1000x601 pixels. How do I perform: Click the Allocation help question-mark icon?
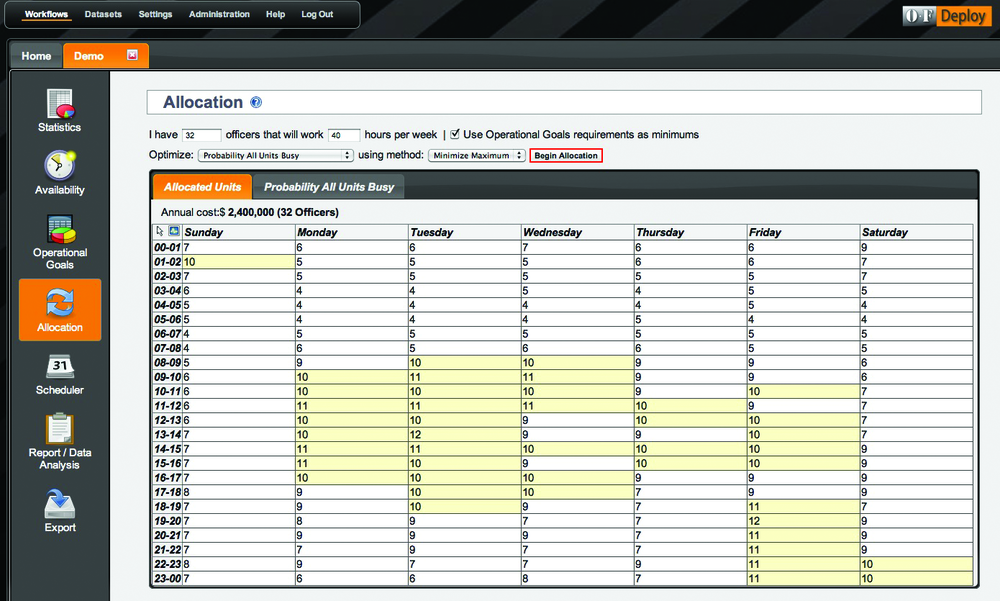(x=256, y=102)
